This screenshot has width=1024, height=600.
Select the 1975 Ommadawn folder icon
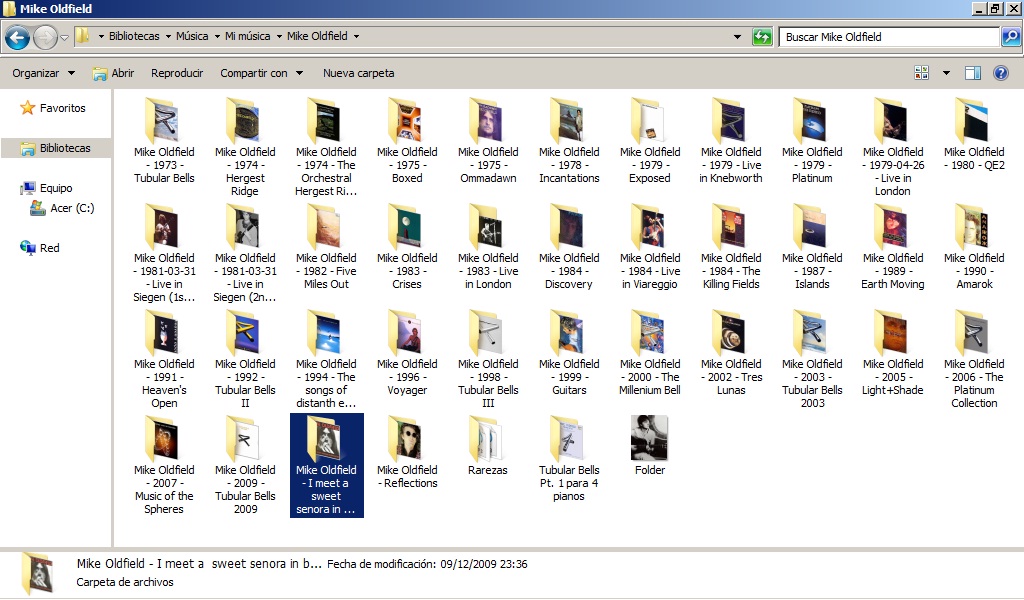(488, 120)
